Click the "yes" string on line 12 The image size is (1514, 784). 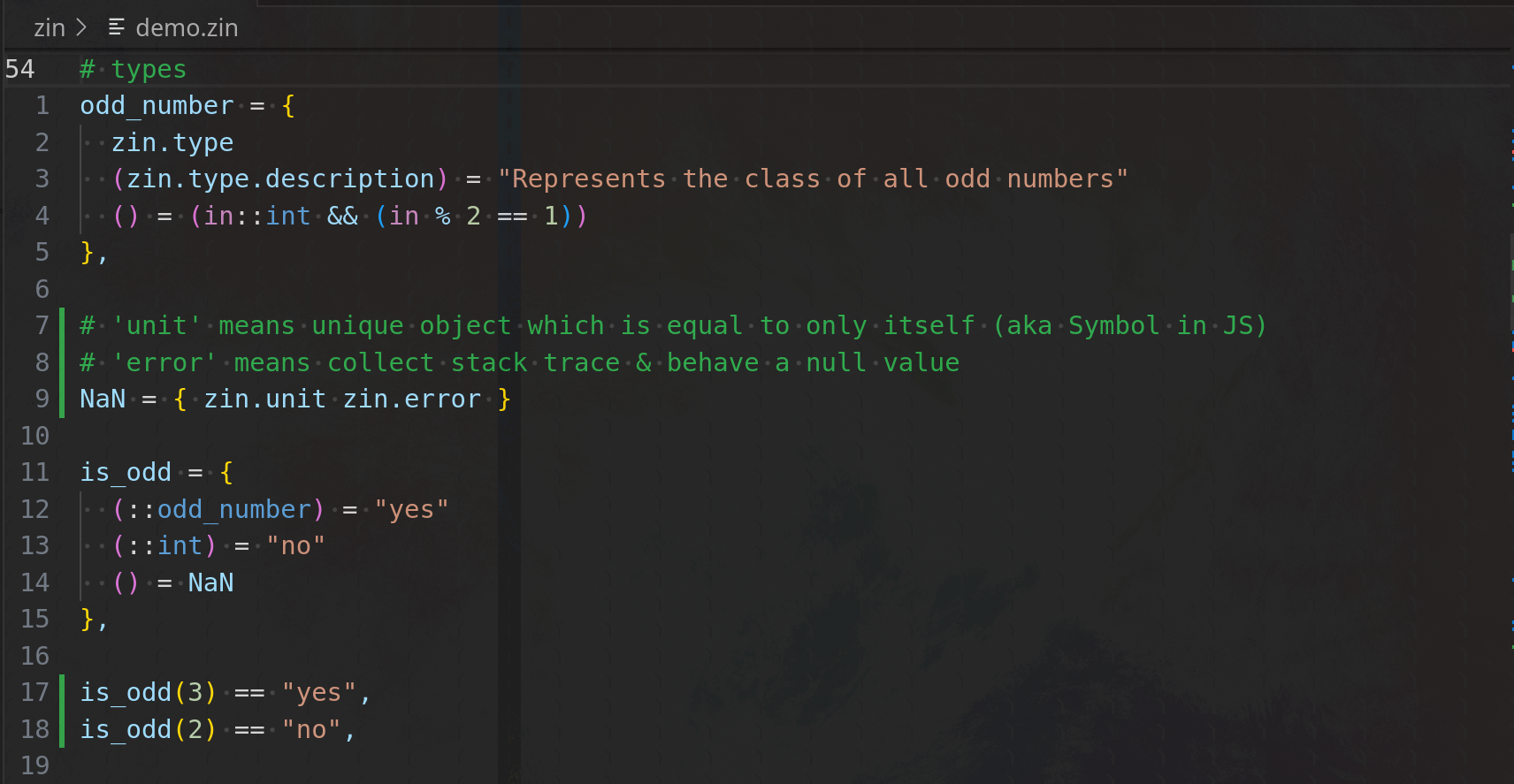click(411, 510)
